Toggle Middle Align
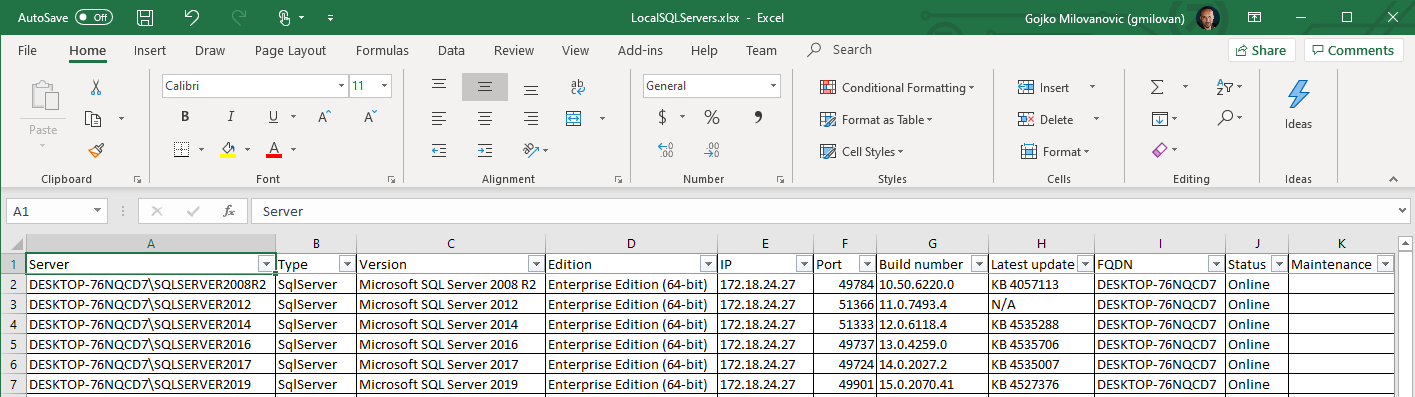1415x397 pixels. pos(485,87)
